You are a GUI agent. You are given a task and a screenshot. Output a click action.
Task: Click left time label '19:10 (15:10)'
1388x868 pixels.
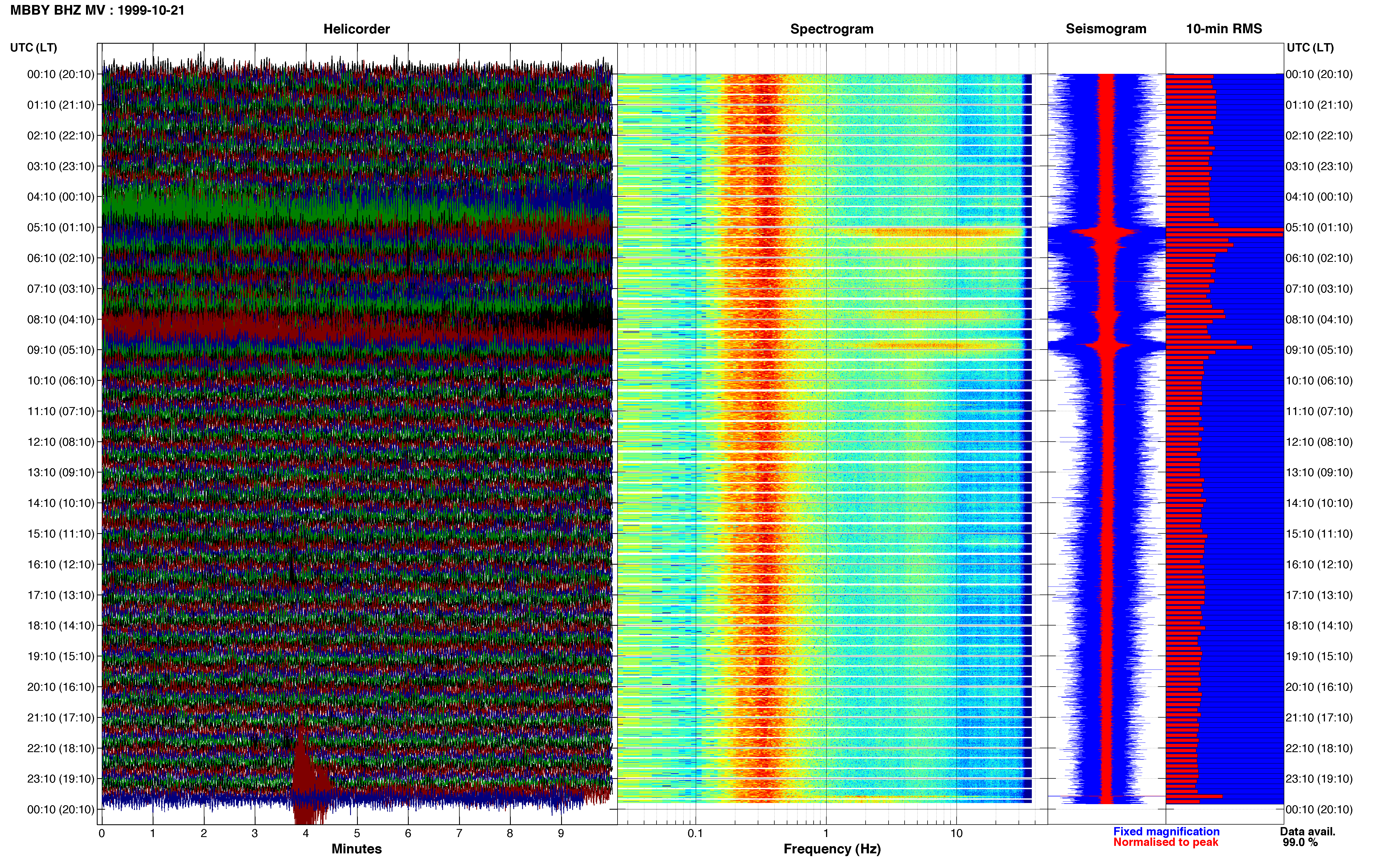(x=61, y=657)
